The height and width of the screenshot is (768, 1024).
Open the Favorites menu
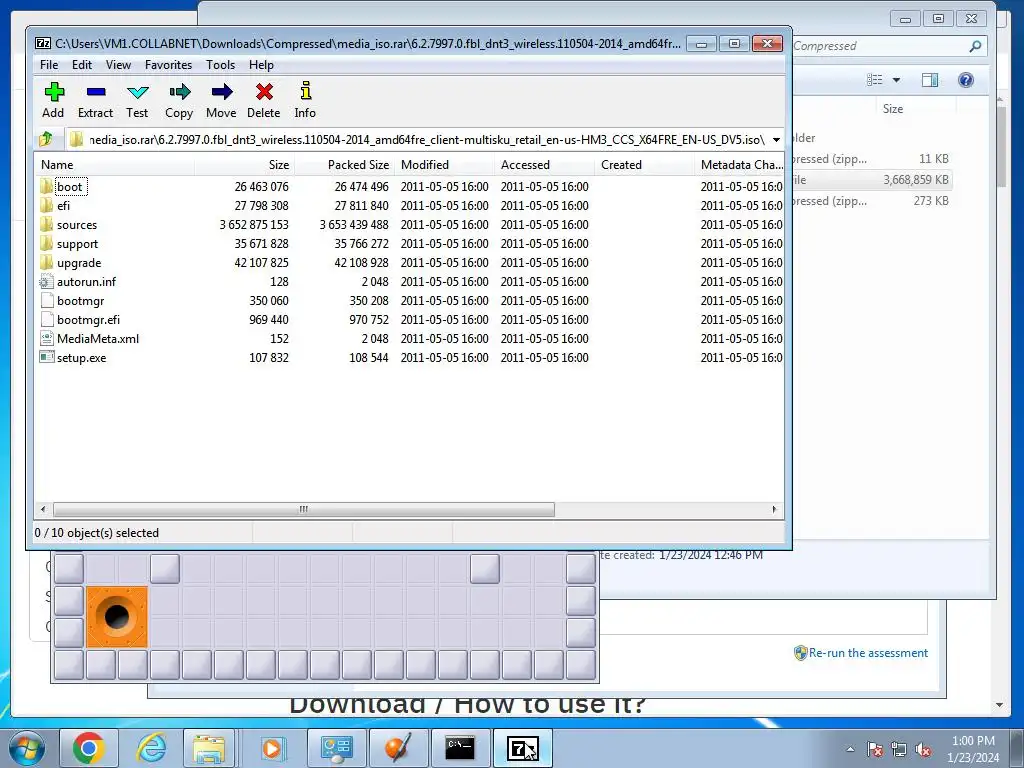[168, 65]
